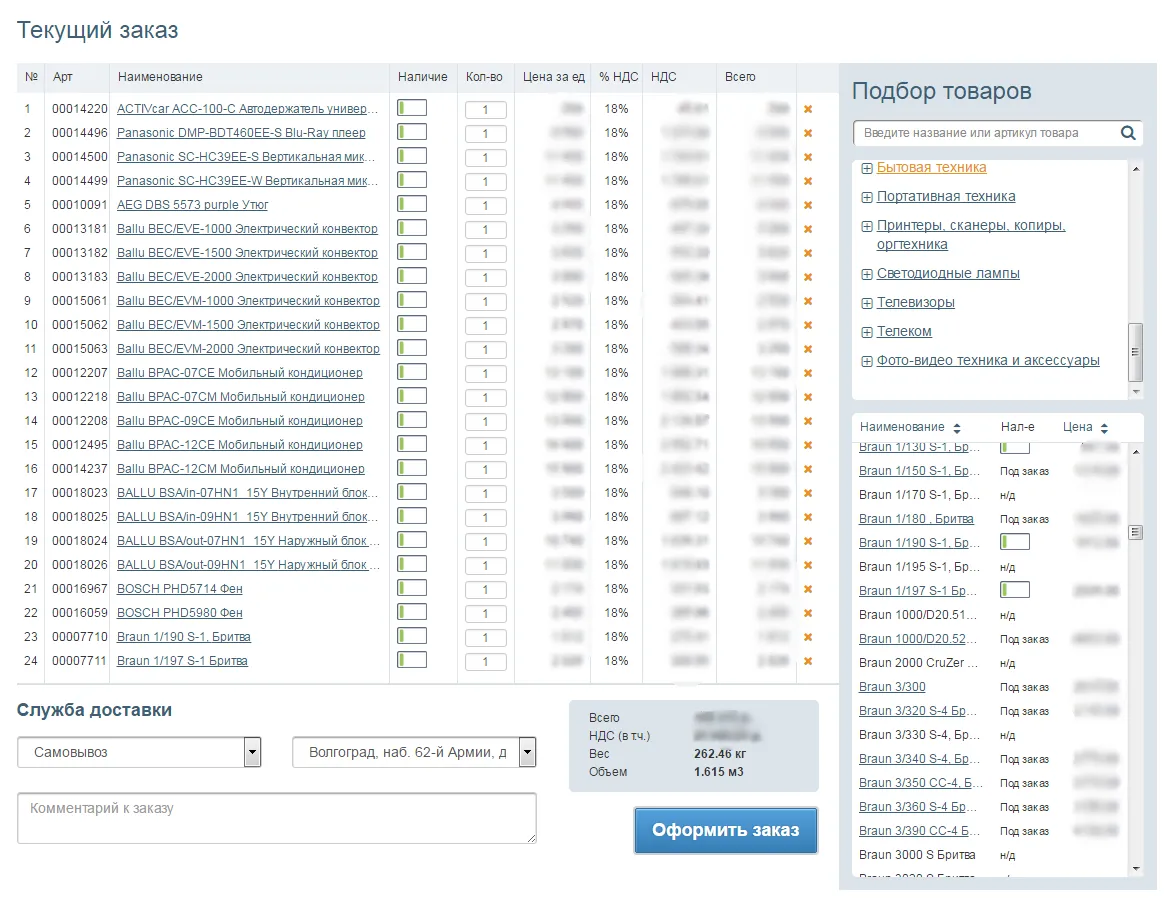Viewport: 1176px width, 913px height.
Task: Open Телеком category link
Action: (904, 331)
